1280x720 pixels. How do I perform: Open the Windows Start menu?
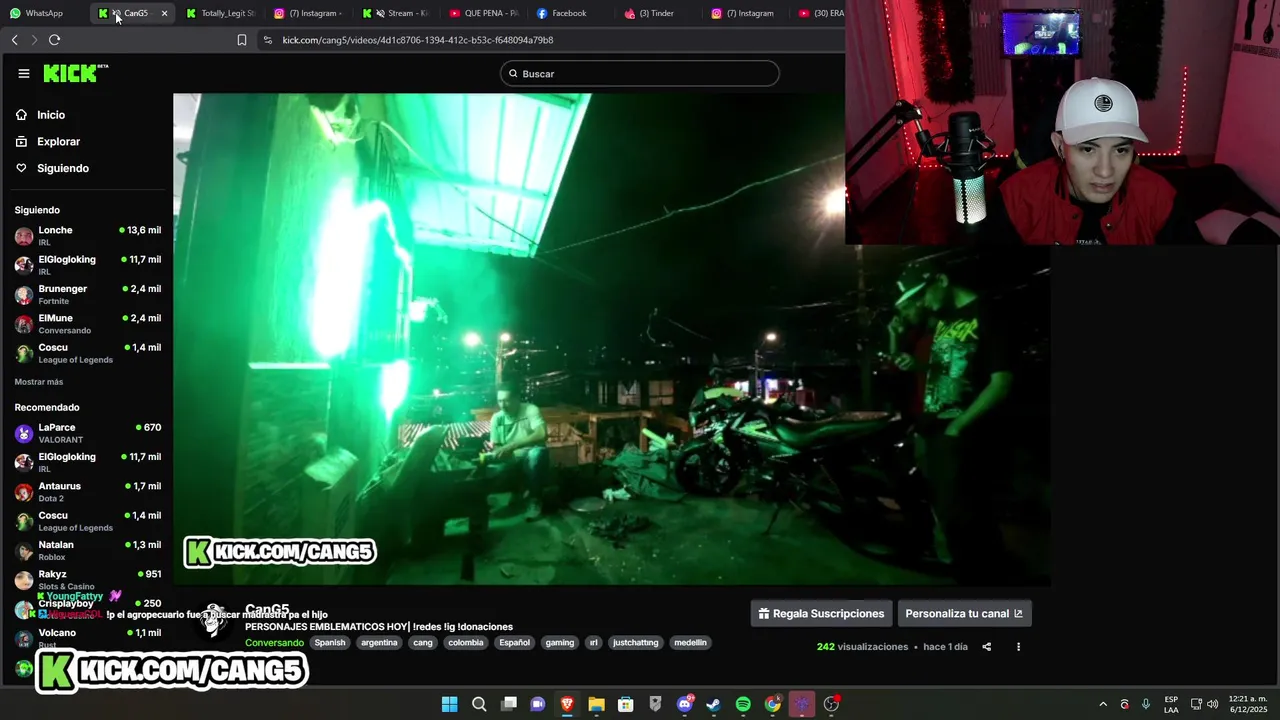pos(450,704)
